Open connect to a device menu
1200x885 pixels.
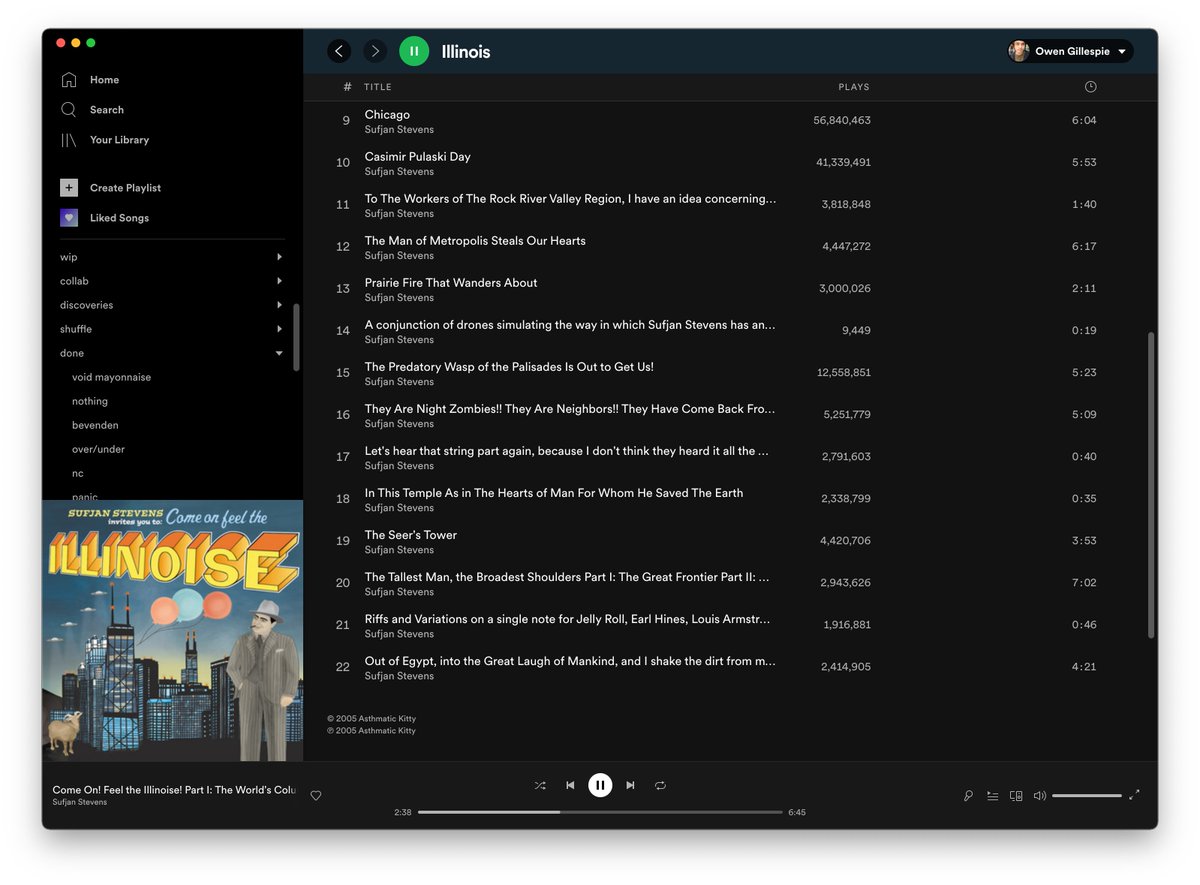1016,796
